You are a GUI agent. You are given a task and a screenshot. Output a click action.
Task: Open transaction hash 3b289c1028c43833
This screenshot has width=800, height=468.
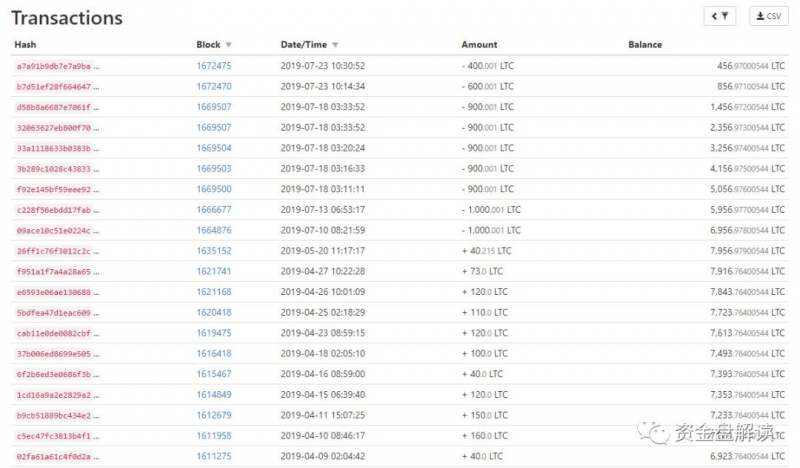click(54, 168)
